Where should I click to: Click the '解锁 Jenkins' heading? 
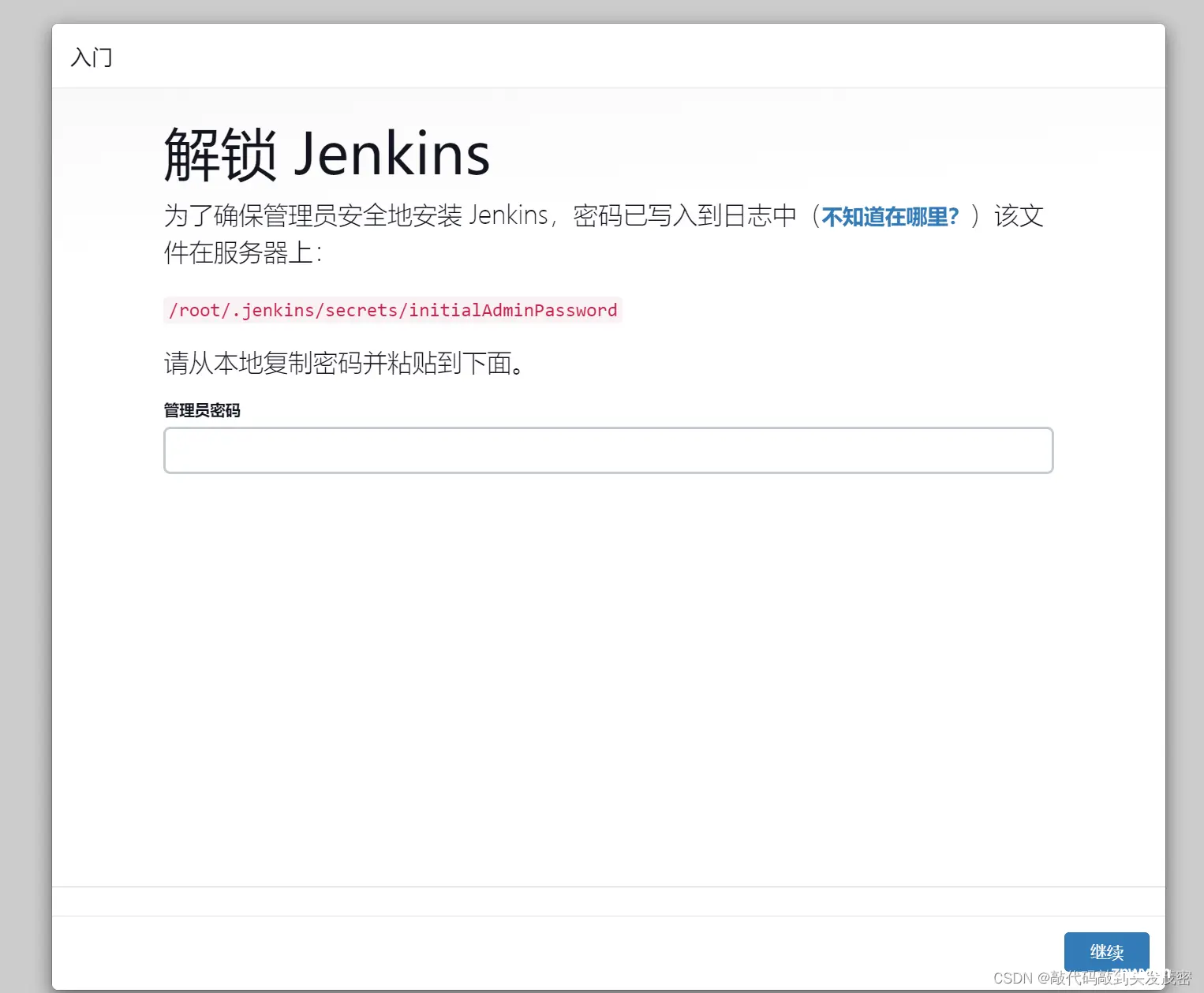coord(327,154)
